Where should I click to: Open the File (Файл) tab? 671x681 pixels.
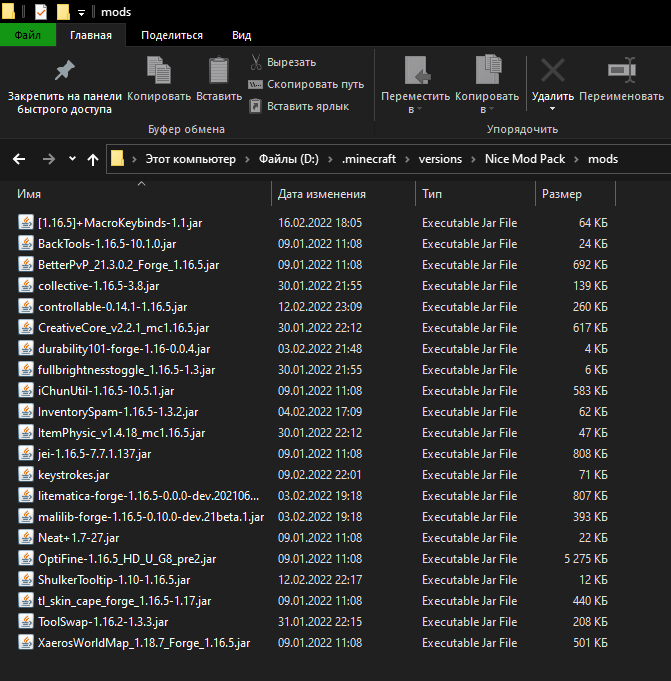(x=28, y=35)
